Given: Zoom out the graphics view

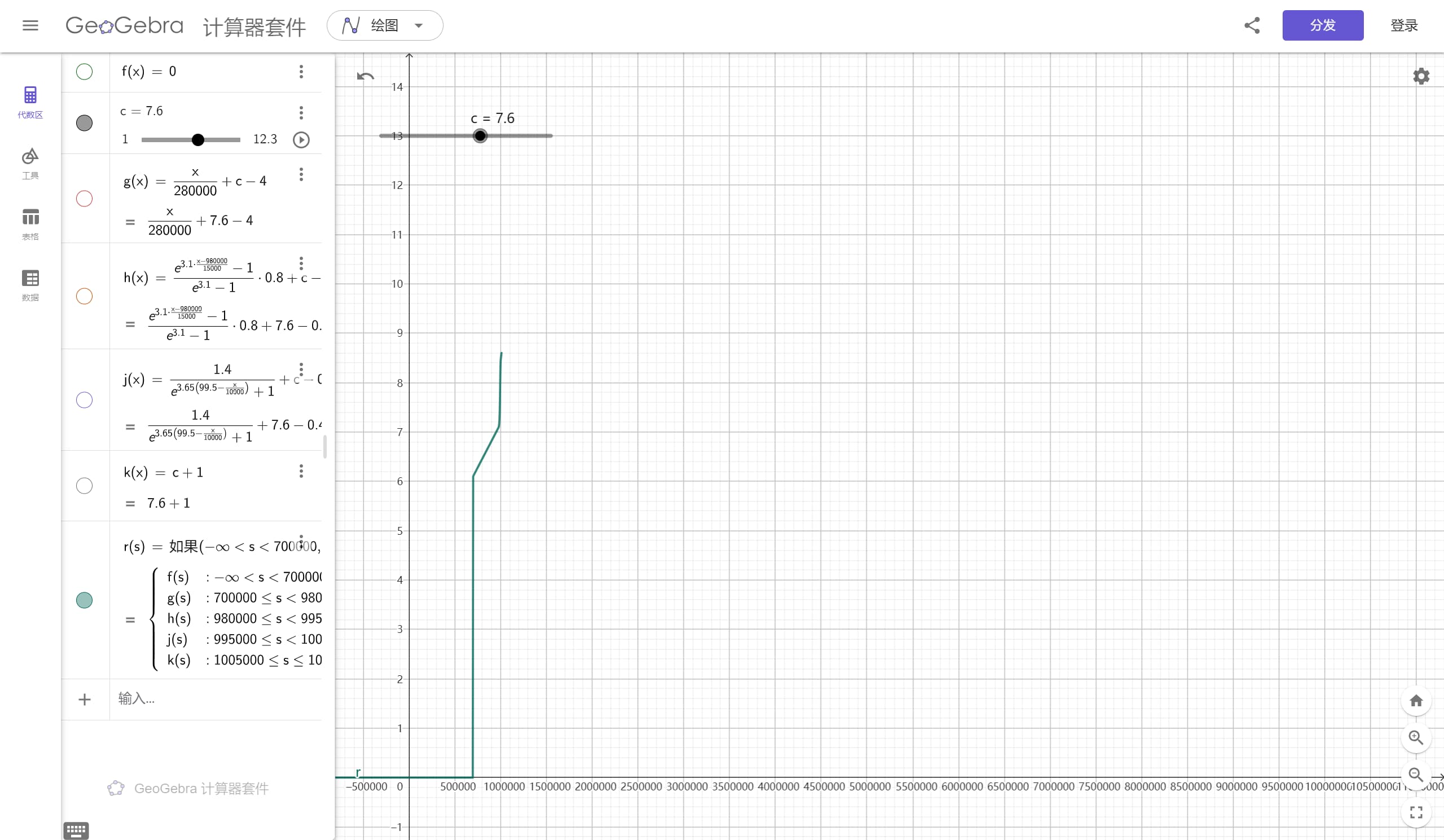Looking at the screenshot, I should pos(1416,775).
